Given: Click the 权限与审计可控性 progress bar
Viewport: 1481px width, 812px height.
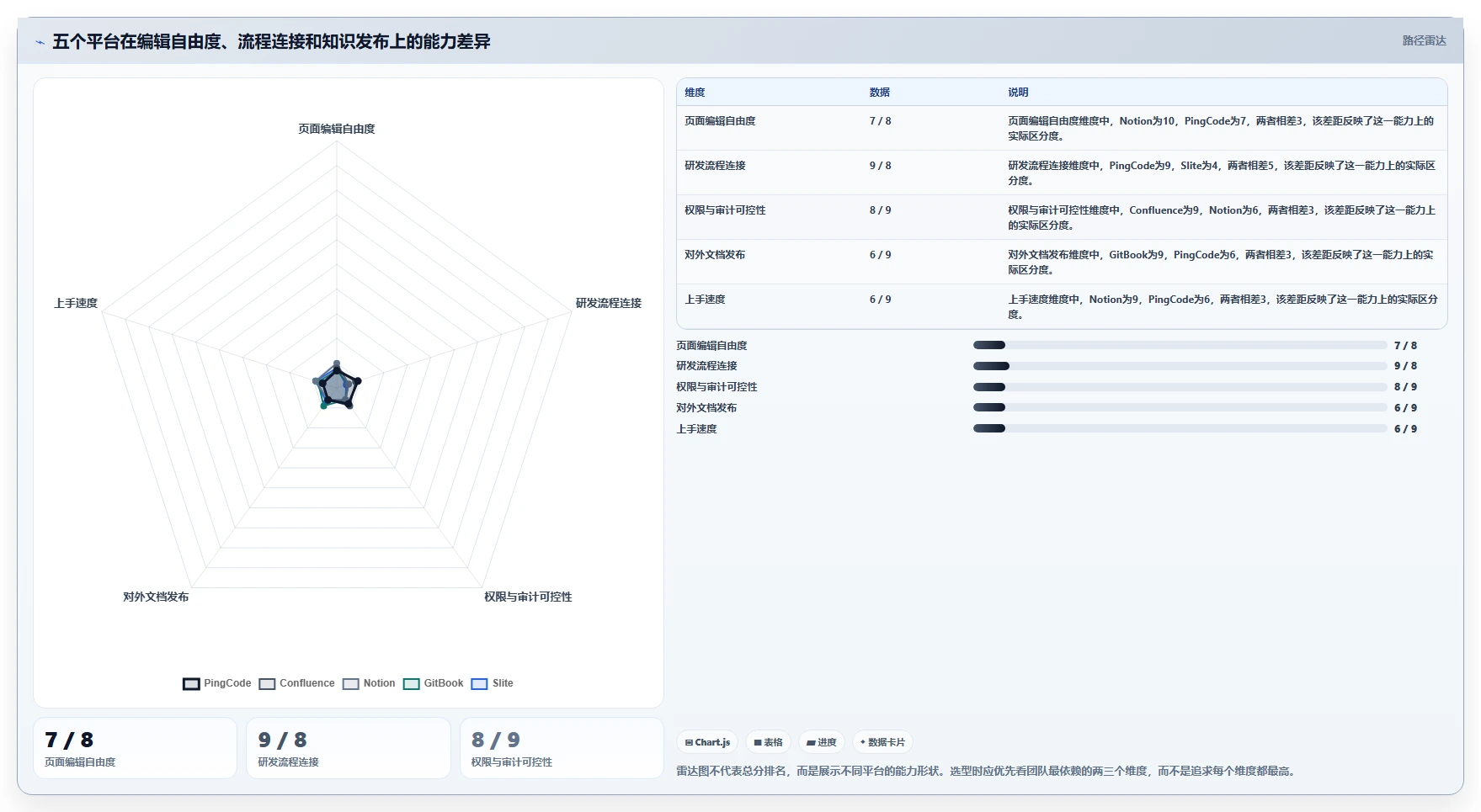Looking at the screenshot, I should click(x=1180, y=387).
